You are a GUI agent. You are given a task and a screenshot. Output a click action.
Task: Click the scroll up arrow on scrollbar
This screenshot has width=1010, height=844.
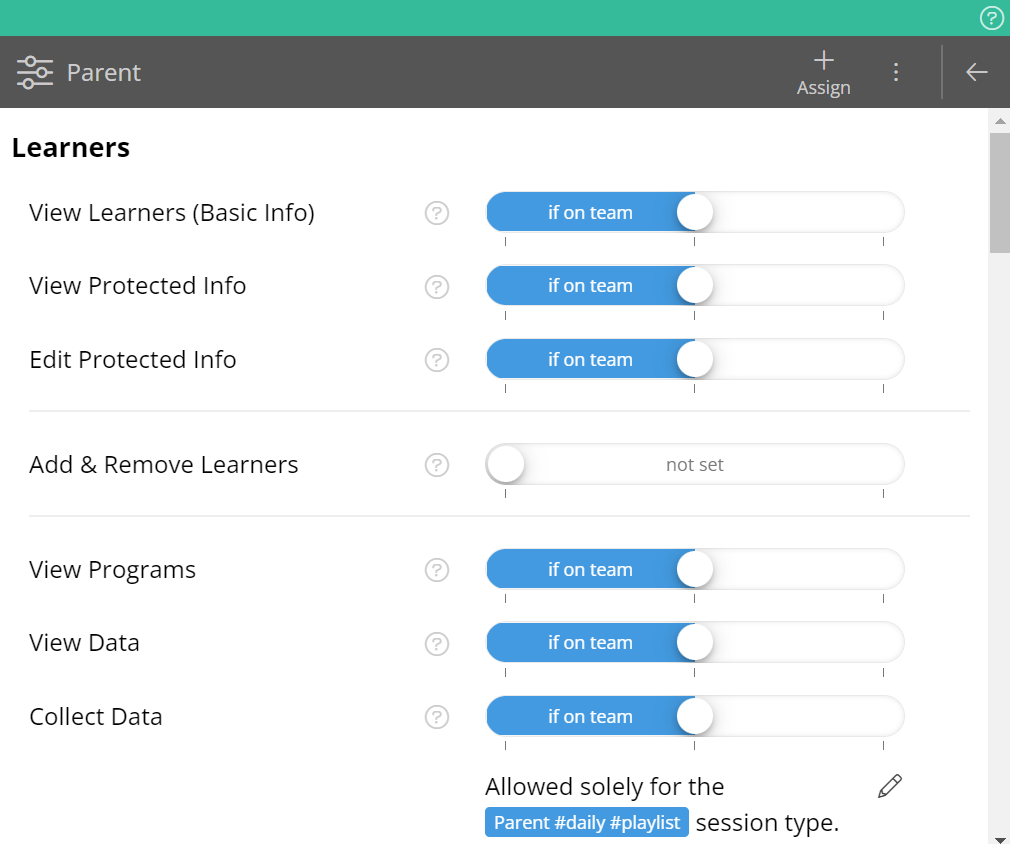click(999, 121)
